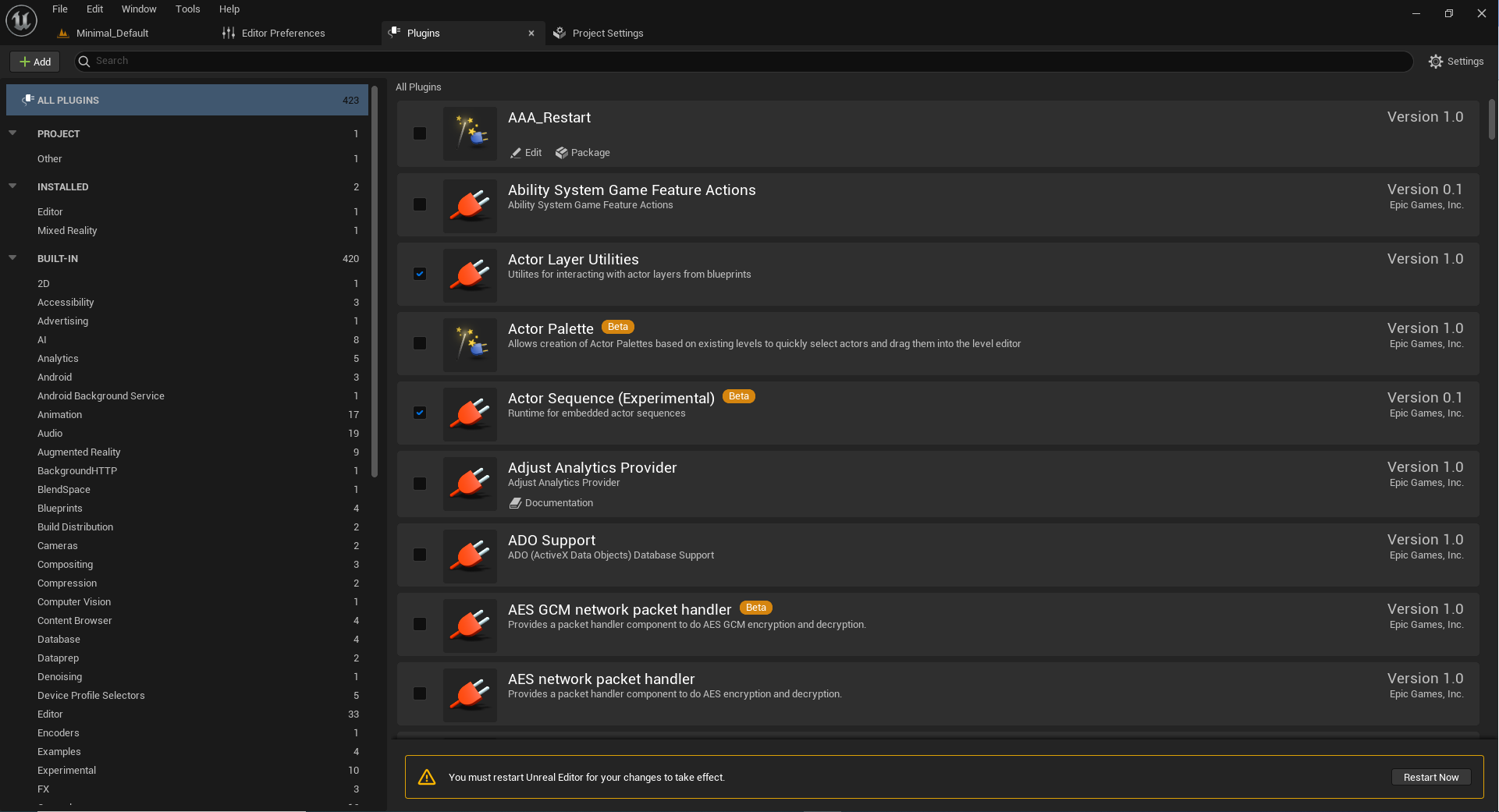Click the AES network packet handler plug icon
This screenshot has height=812, width=1499.
coord(470,695)
